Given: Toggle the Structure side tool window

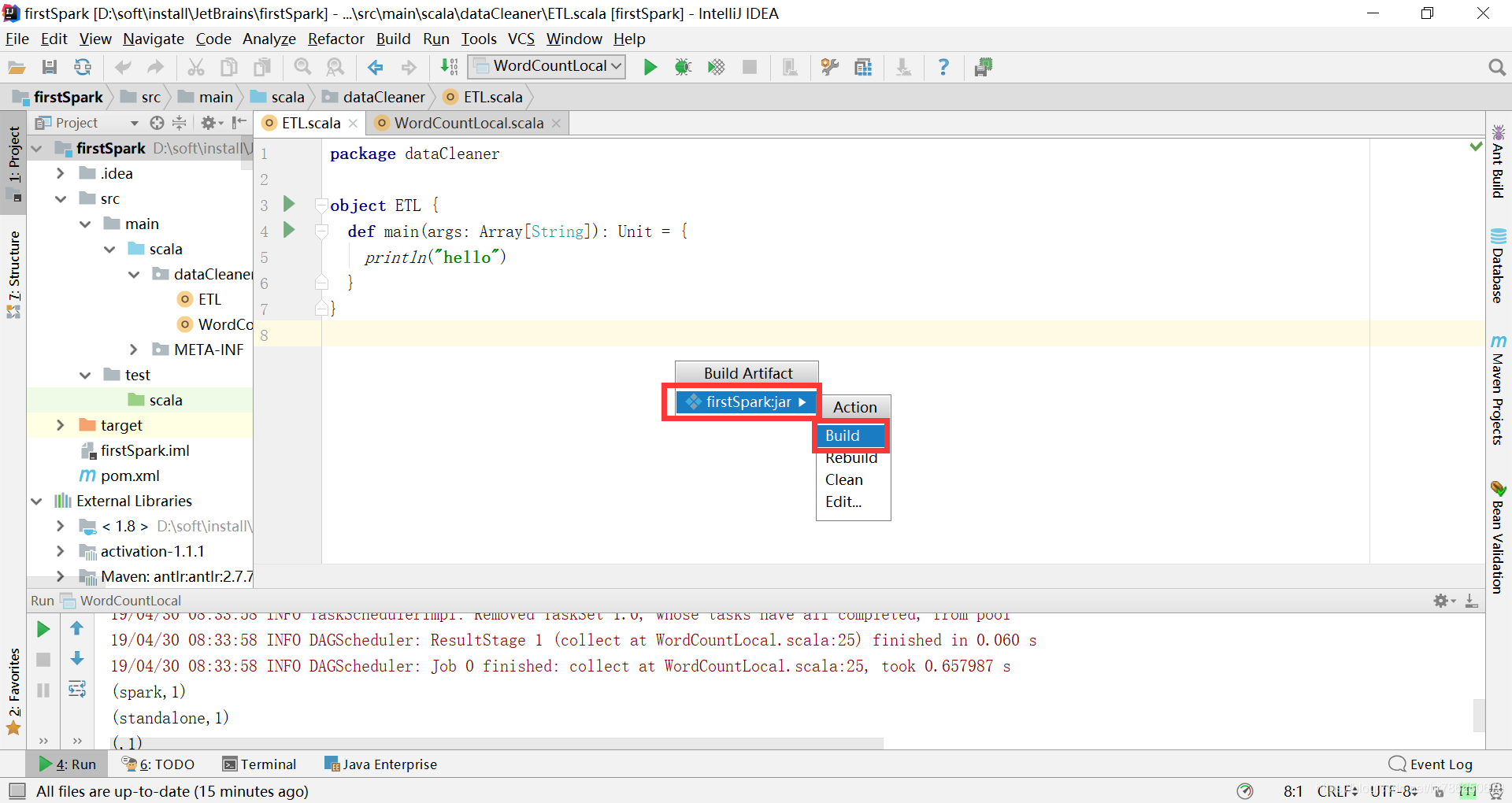Looking at the screenshot, I should point(13,273).
